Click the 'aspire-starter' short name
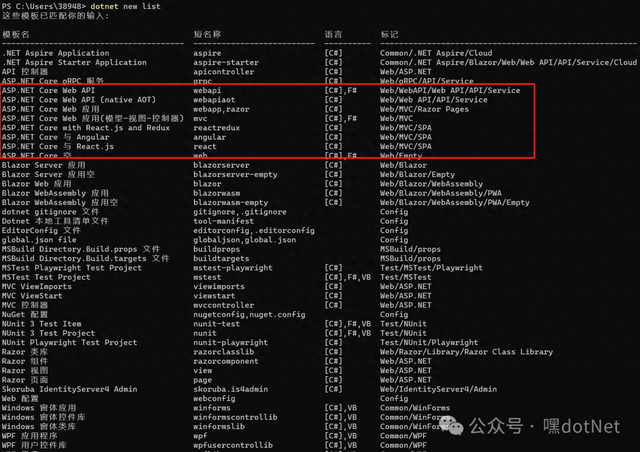The width and height of the screenshot is (640, 452). 226,62
